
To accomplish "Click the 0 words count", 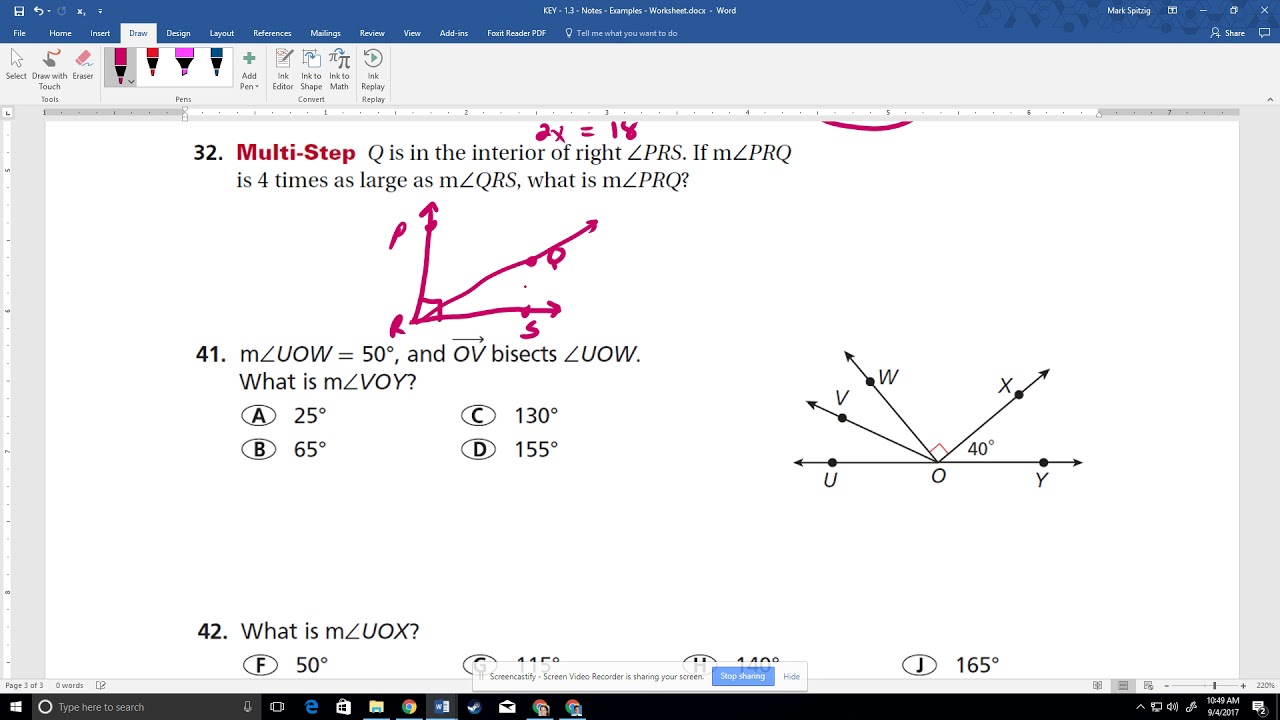I will click(x=70, y=685).
